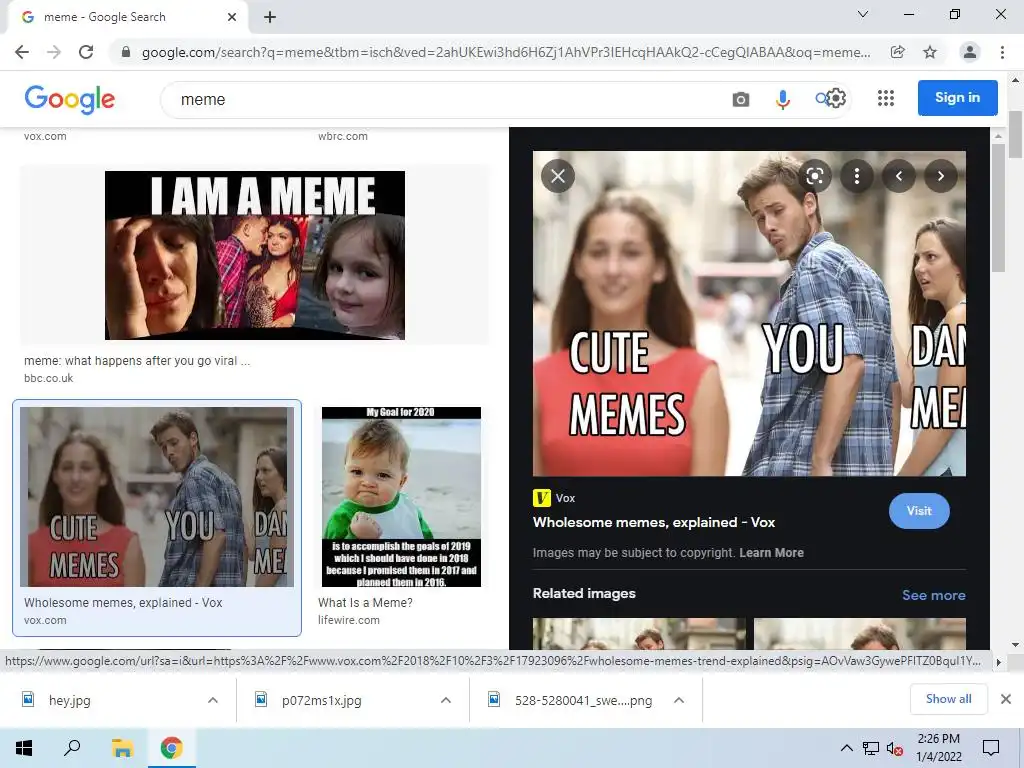
Task: Expand hey.jpg download options
Action: tap(213, 700)
